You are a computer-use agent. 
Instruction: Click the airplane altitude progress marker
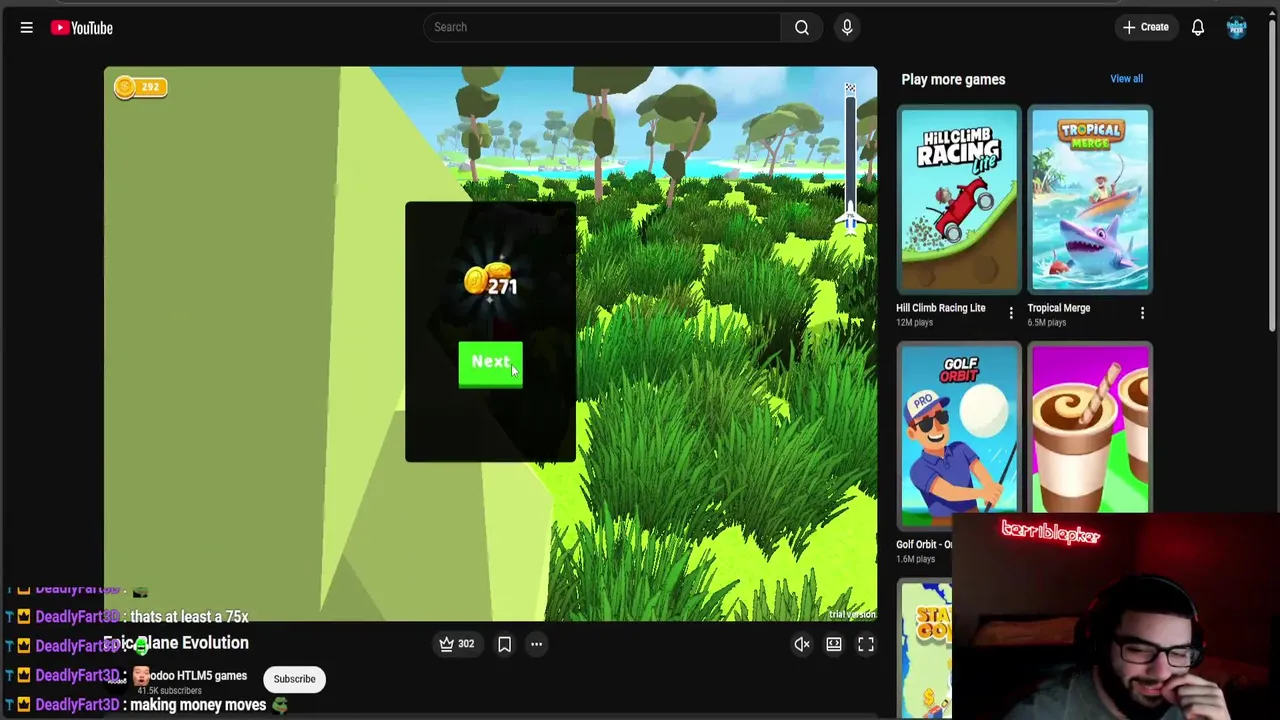(850, 218)
